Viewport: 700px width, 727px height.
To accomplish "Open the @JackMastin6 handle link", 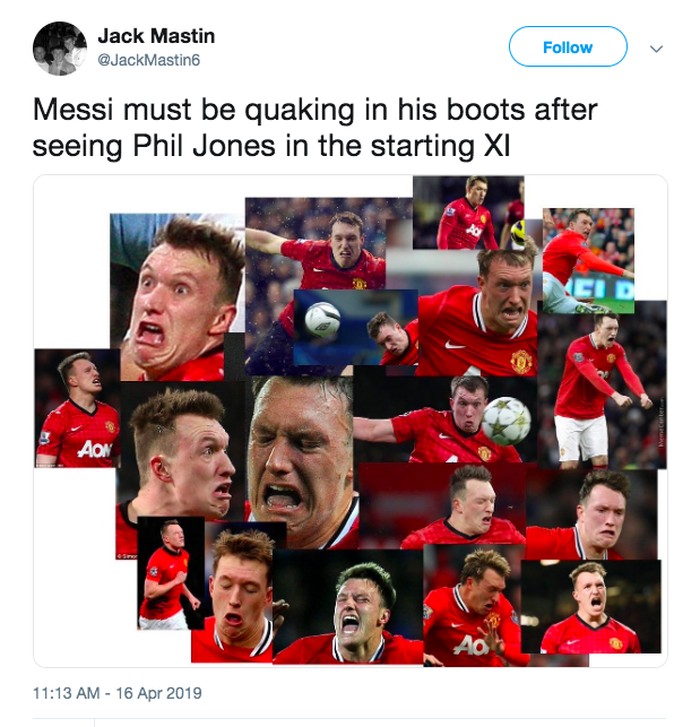I will (x=149, y=60).
